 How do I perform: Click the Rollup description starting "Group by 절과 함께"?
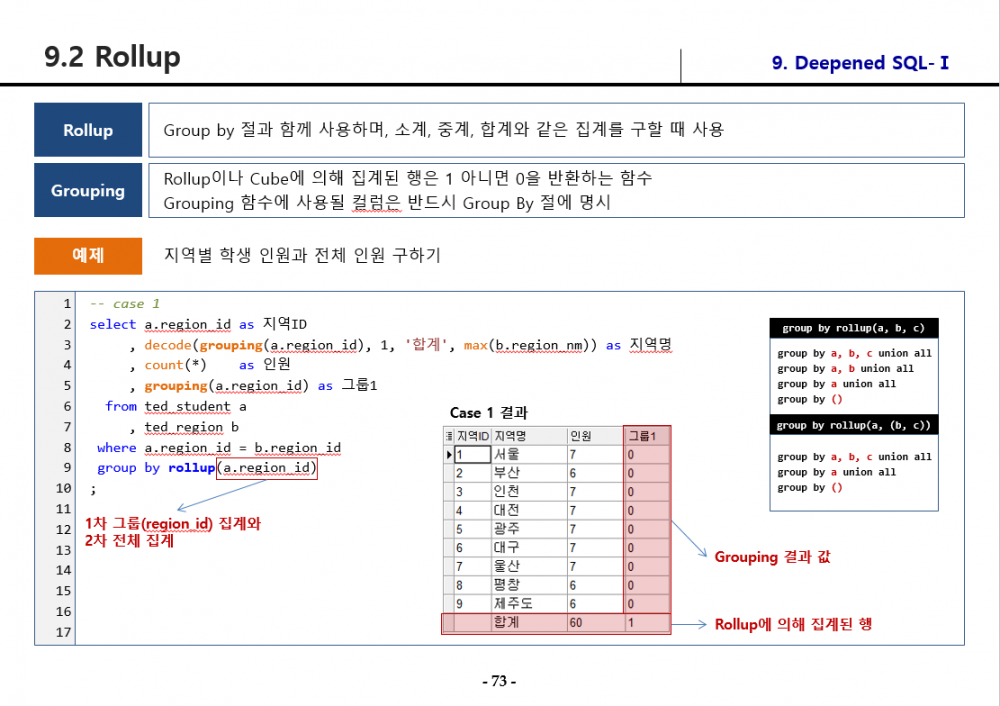[x=444, y=129]
